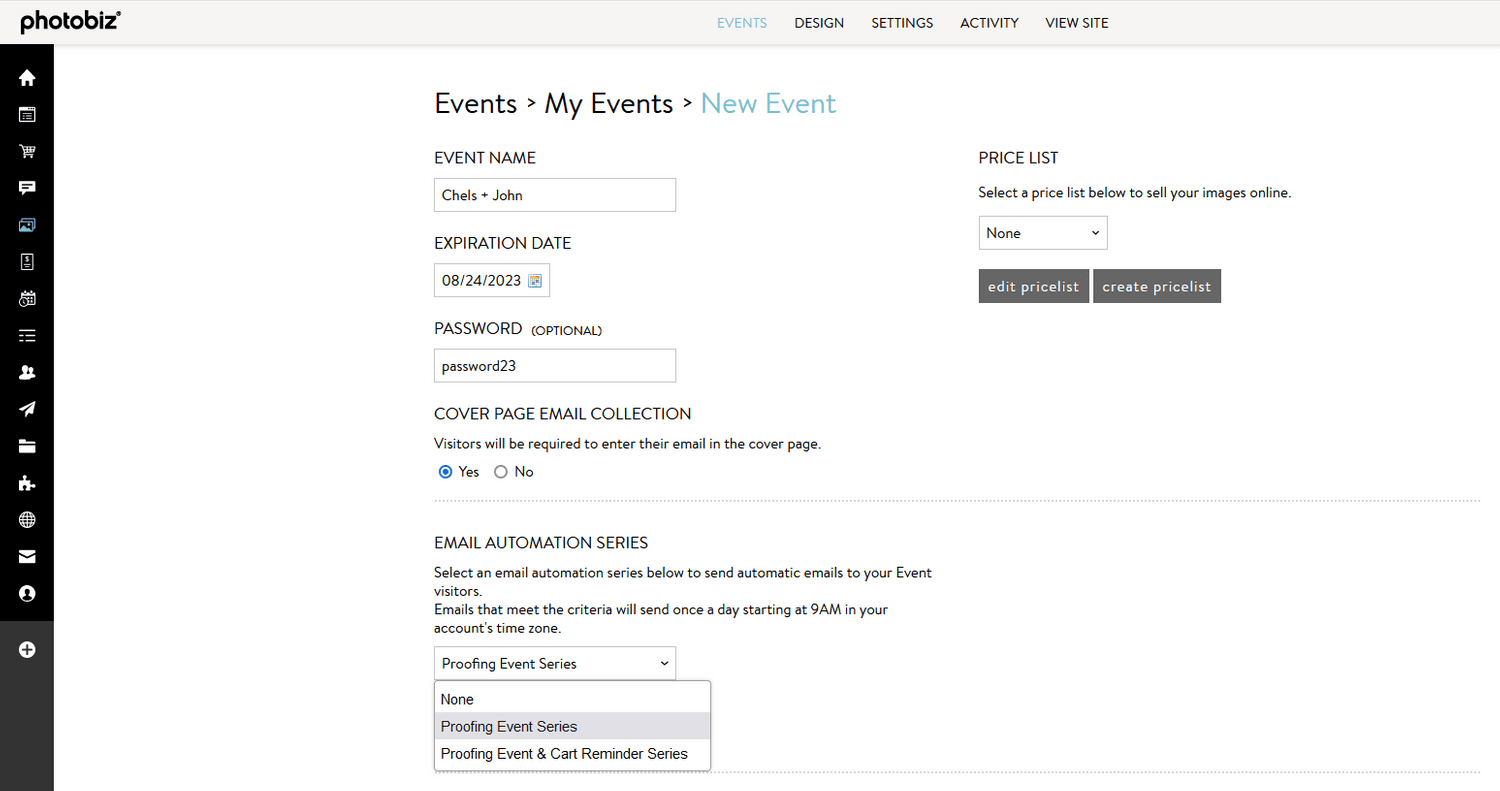
Task: Click the invoice document icon in the sidebar
Action: [27, 261]
